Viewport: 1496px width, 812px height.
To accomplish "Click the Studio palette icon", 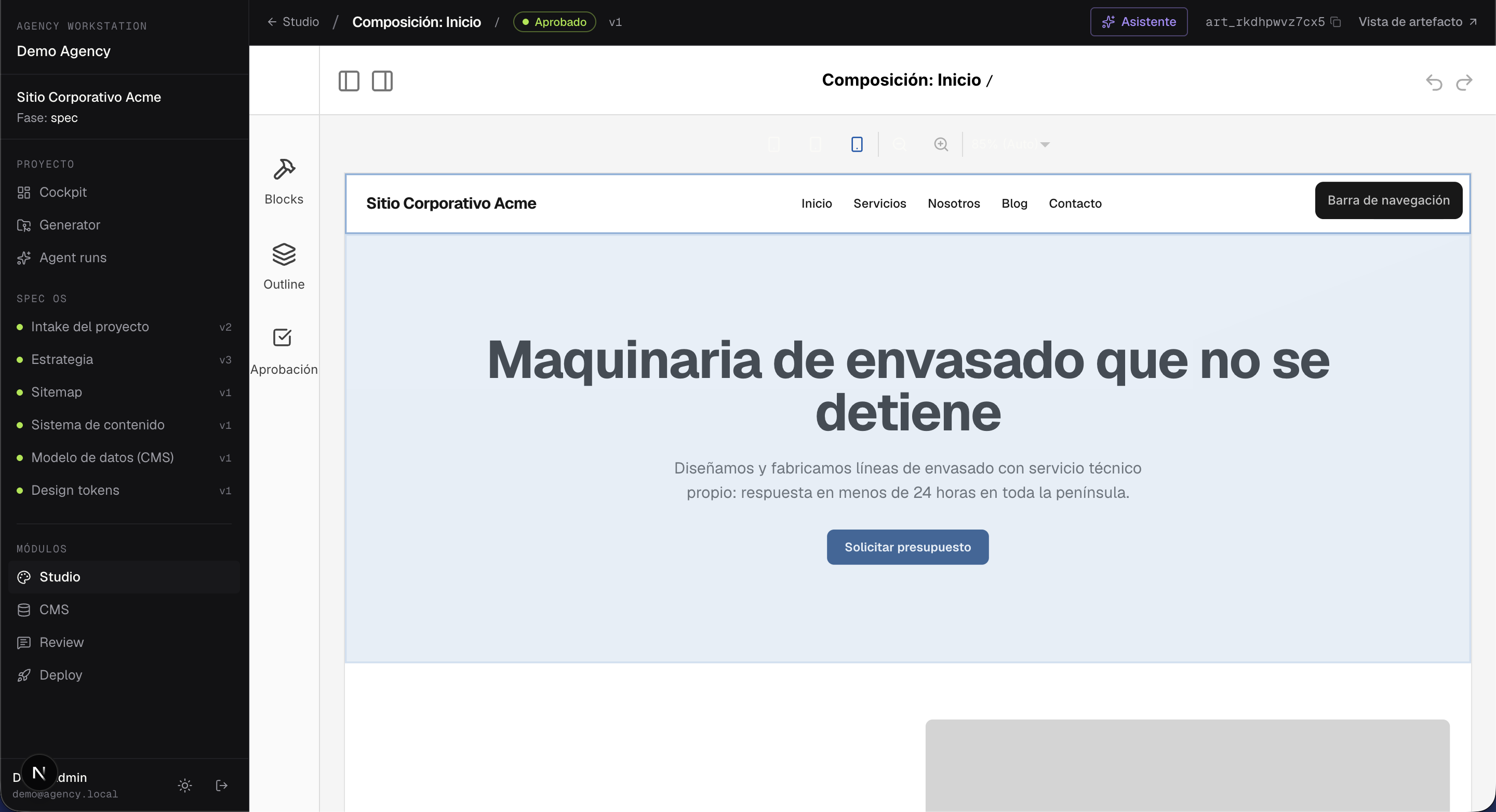I will pyautogui.click(x=24, y=577).
